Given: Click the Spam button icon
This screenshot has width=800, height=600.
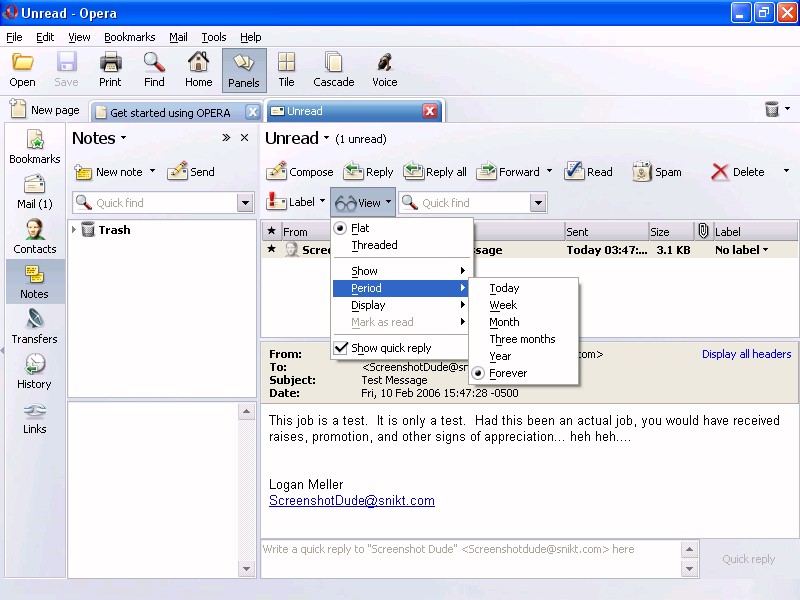Looking at the screenshot, I should tap(642, 172).
